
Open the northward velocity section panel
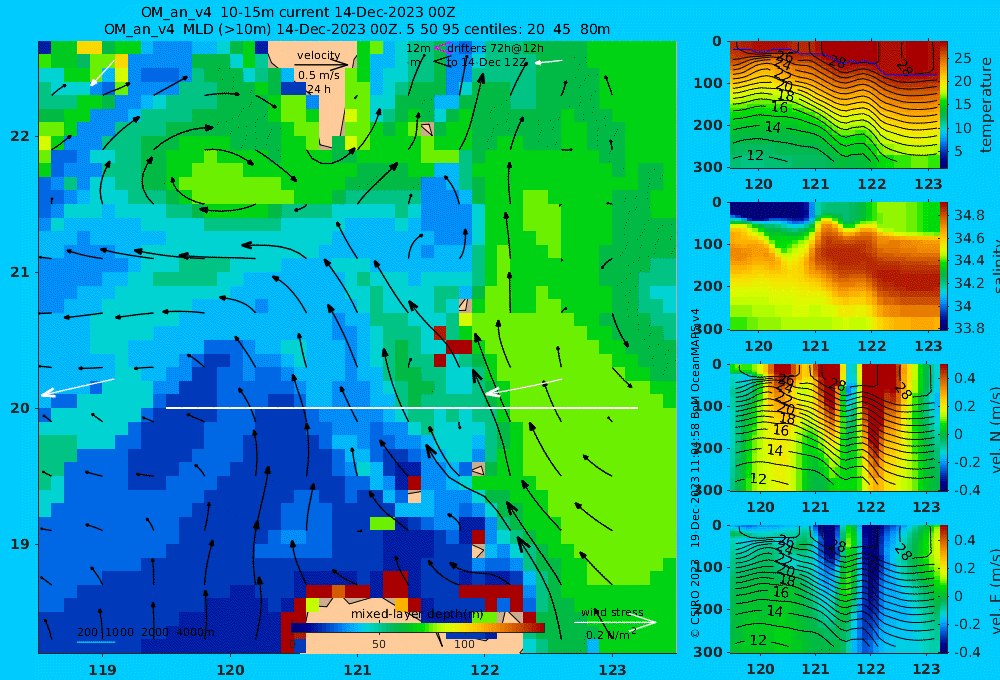click(835, 427)
